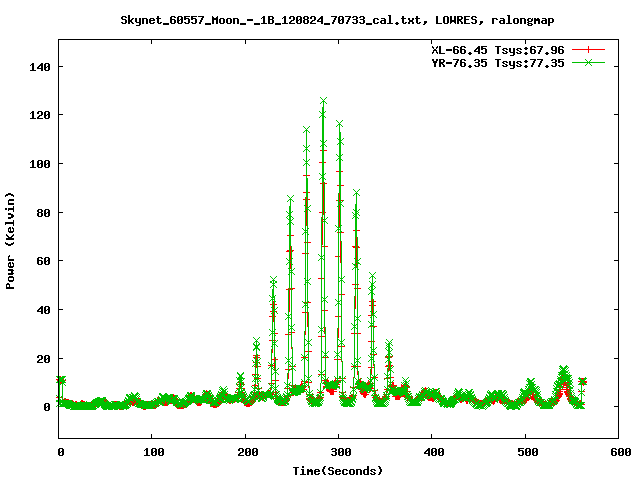Click the y-axis tick label 120

click(40, 115)
